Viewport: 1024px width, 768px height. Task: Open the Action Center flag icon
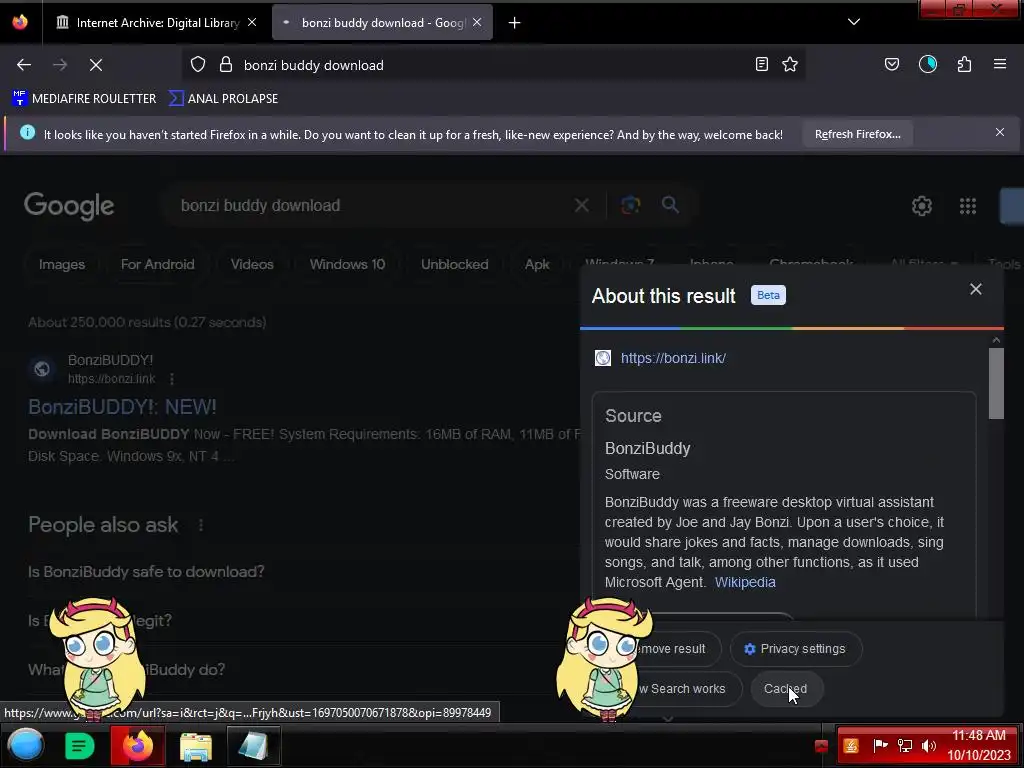click(x=880, y=746)
